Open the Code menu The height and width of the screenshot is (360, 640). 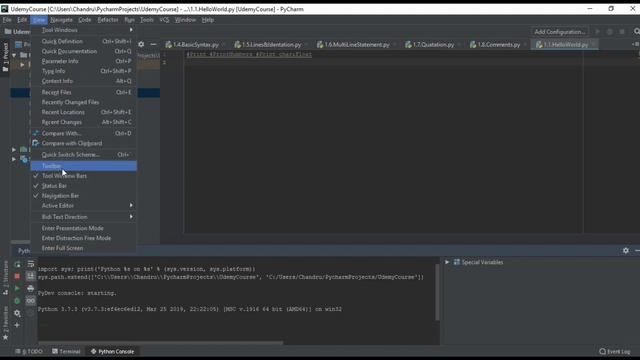pyautogui.click(x=84, y=20)
